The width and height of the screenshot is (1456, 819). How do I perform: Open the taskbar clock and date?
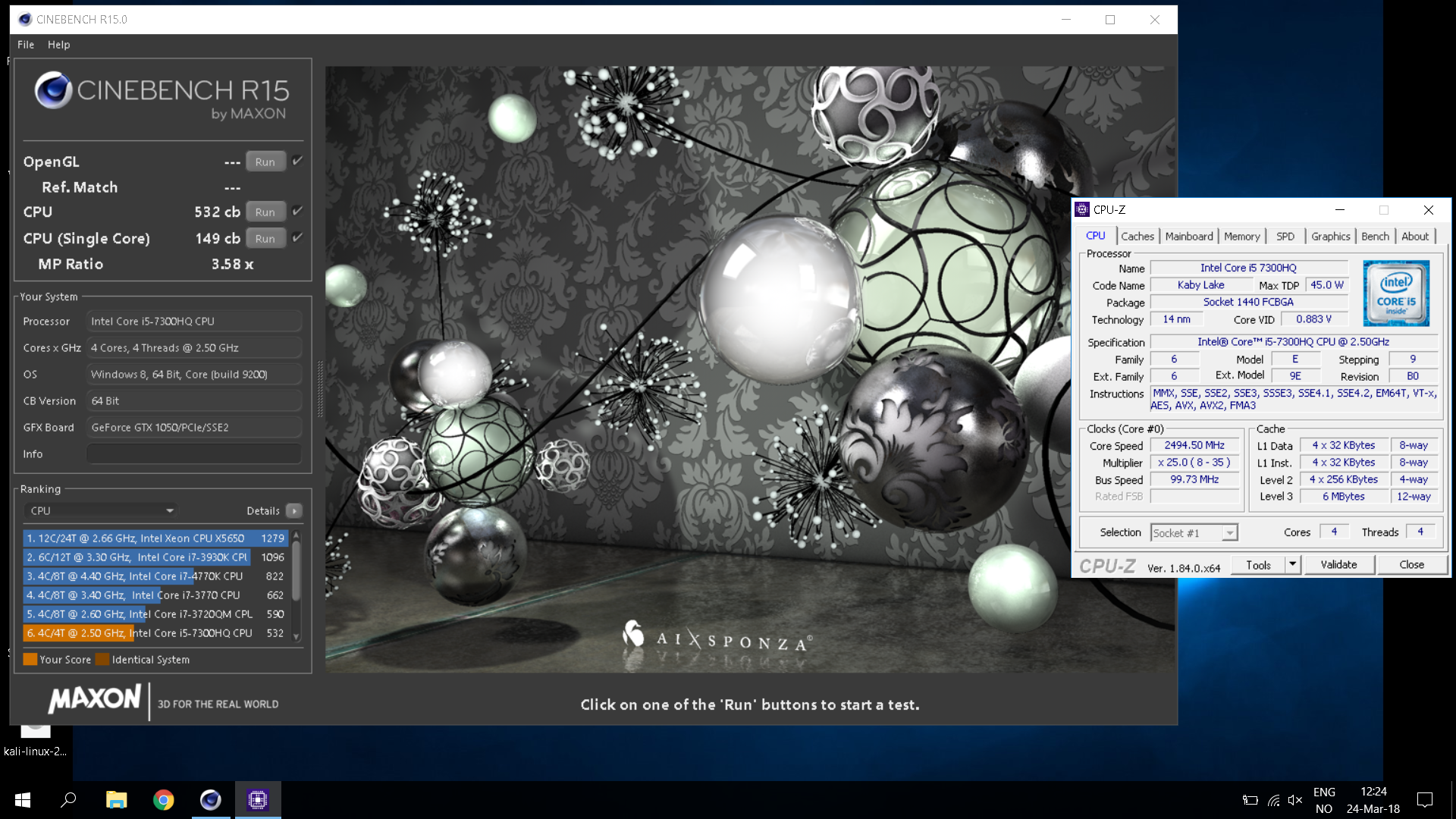click(x=1373, y=800)
